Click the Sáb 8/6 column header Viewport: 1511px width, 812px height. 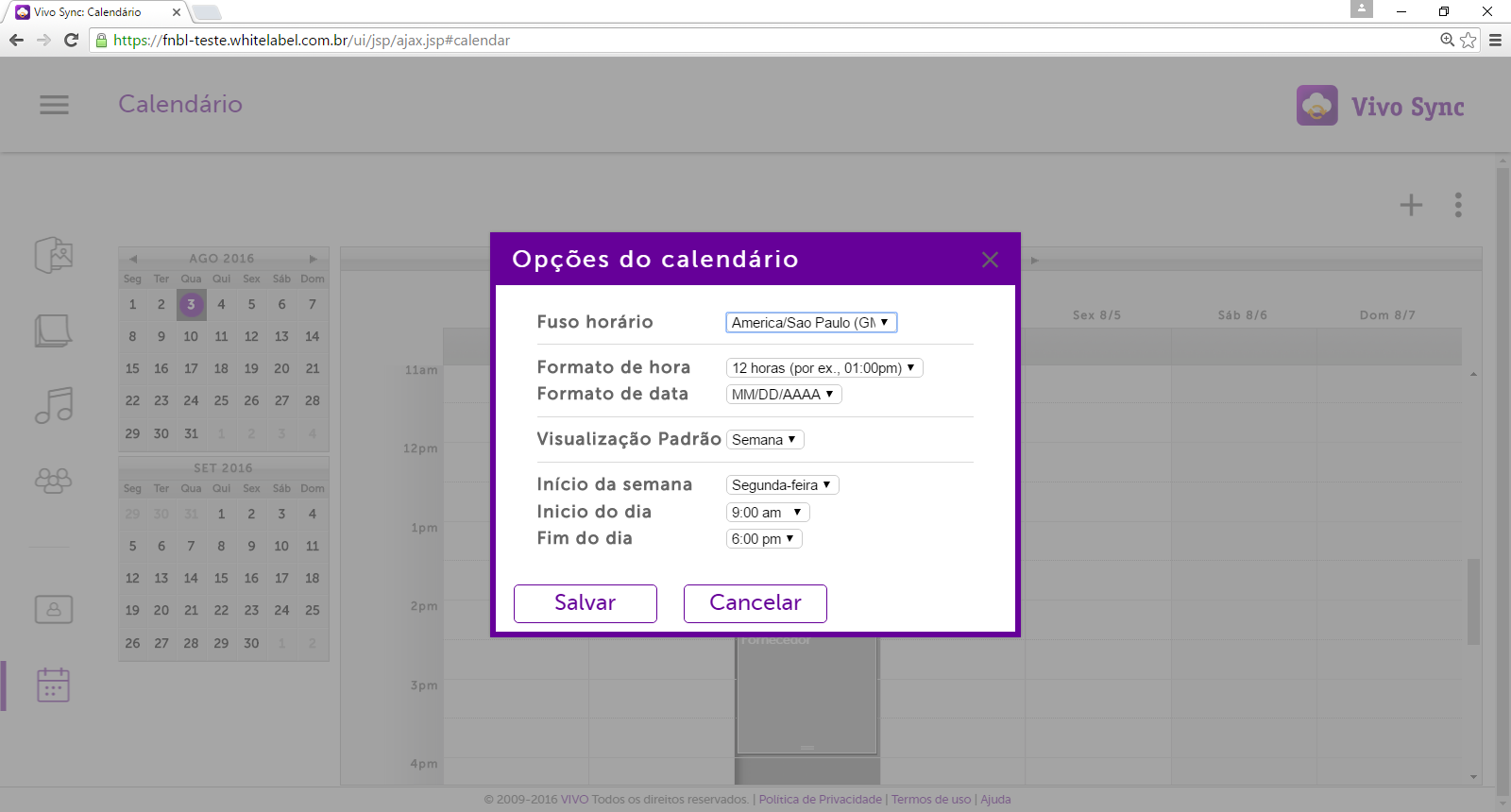[1243, 315]
